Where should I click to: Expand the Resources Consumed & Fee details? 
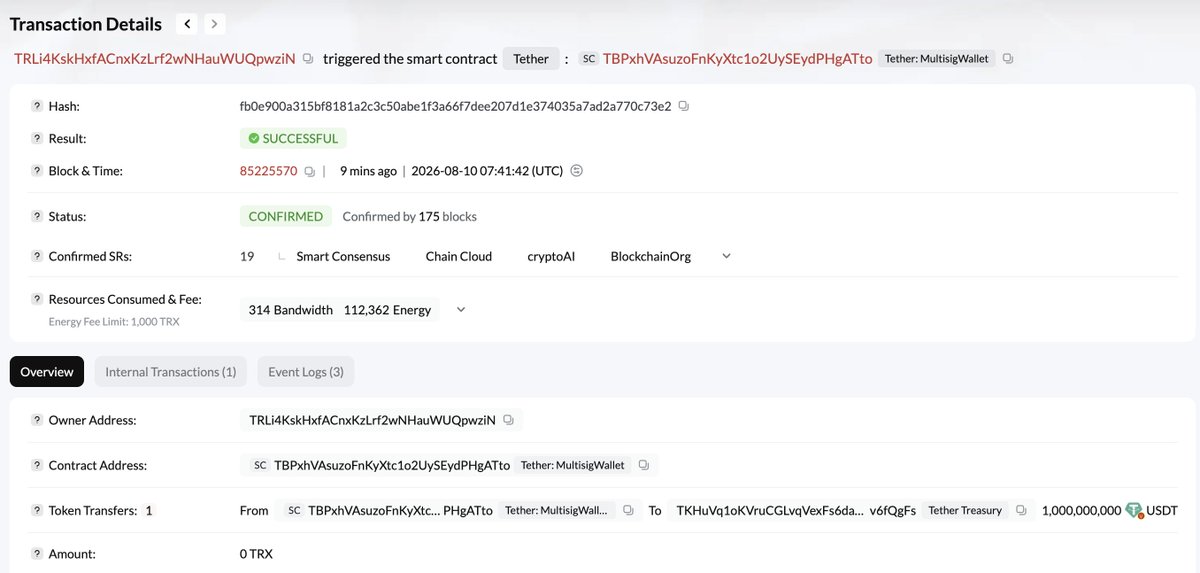[x=461, y=310]
